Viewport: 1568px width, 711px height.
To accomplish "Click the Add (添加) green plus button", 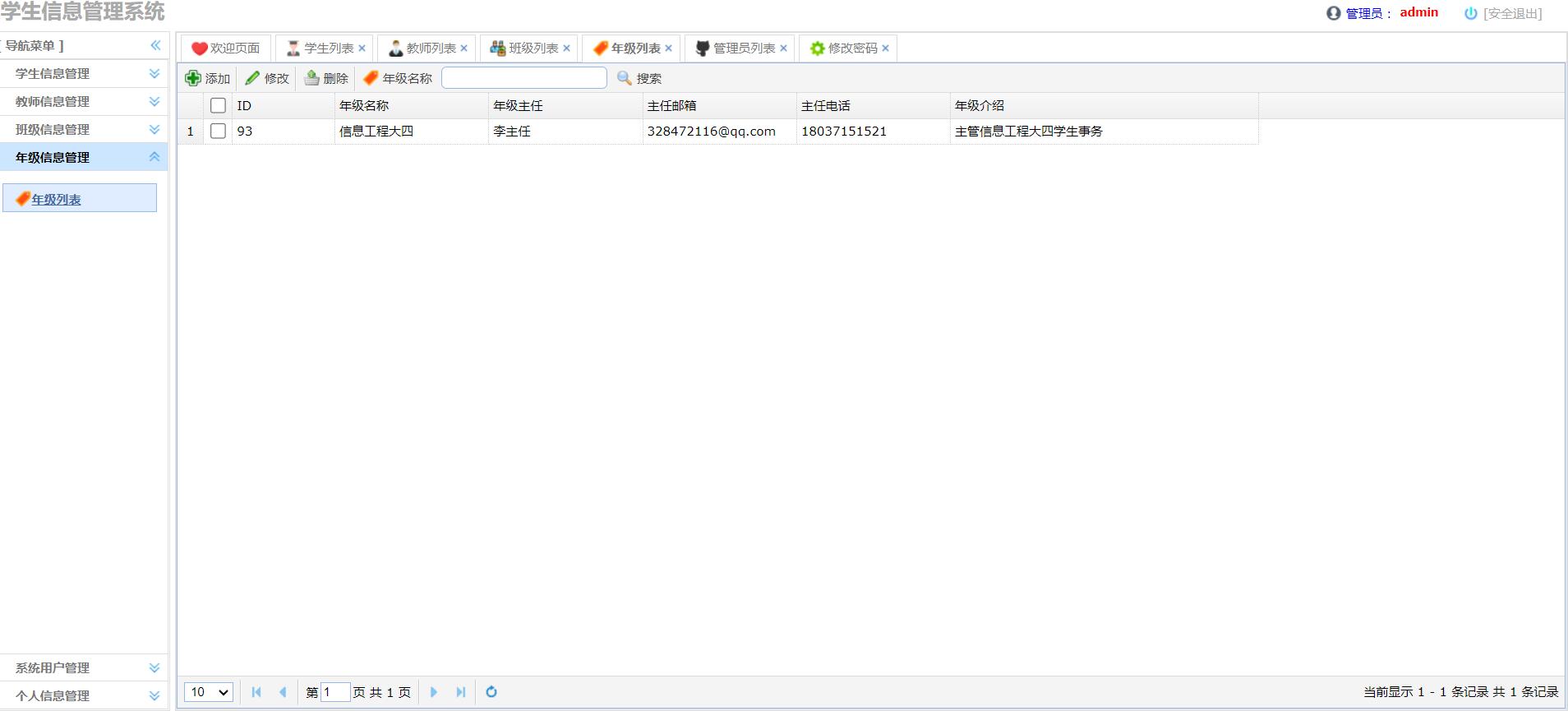I will (208, 78).
